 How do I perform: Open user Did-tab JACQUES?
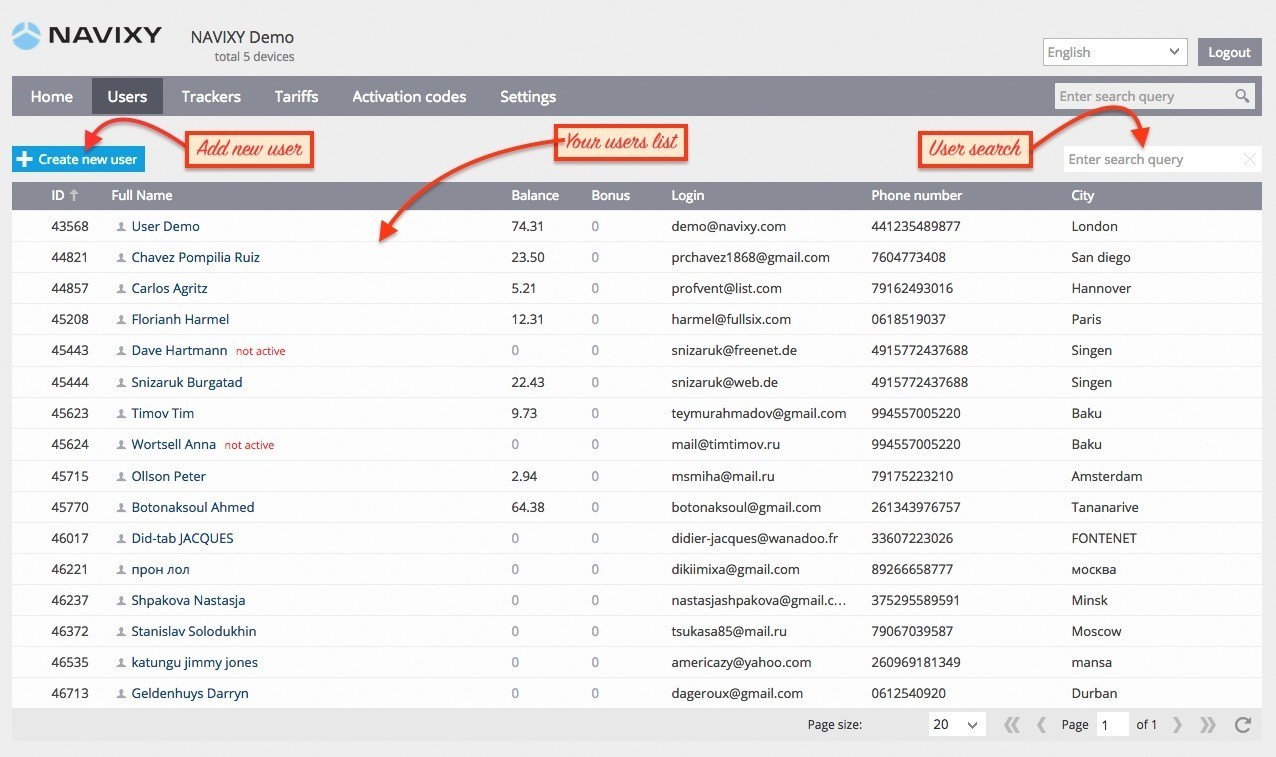(182, 538)
